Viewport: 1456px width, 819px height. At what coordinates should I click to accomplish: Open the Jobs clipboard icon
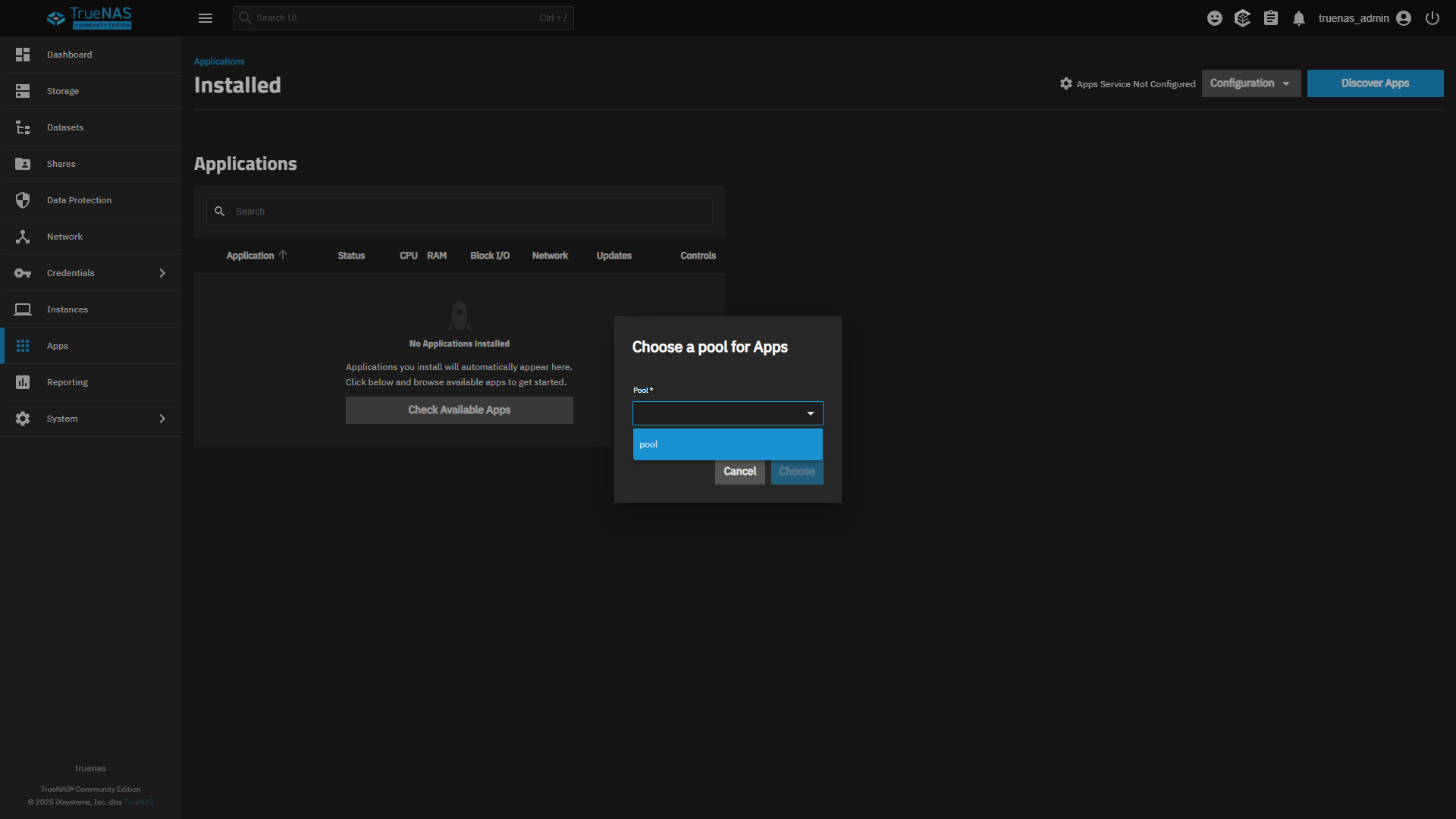1271,18
